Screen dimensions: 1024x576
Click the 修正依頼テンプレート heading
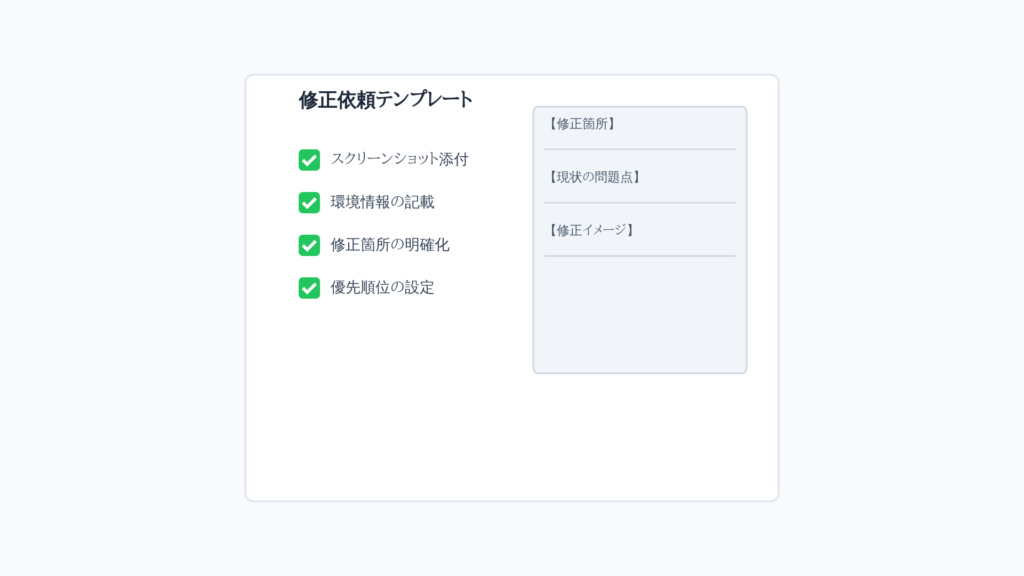pyautogui.click(x=385, y=100)
